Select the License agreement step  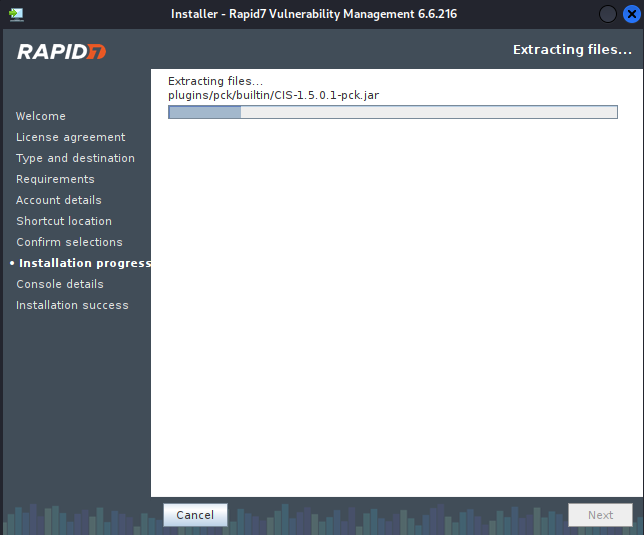tap(71, 137)
